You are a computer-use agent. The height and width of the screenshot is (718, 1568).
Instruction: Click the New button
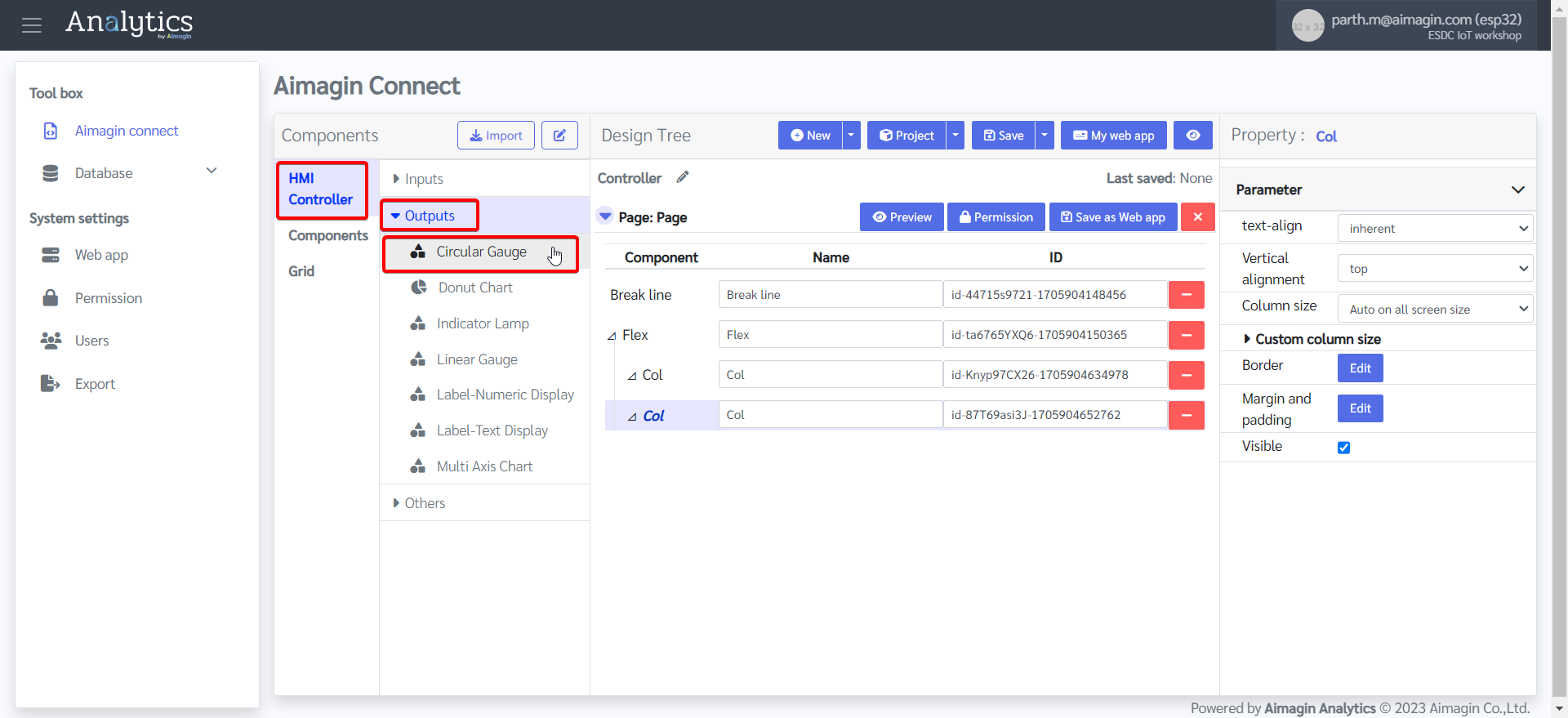pyautogui.click(x=810, y=136)
